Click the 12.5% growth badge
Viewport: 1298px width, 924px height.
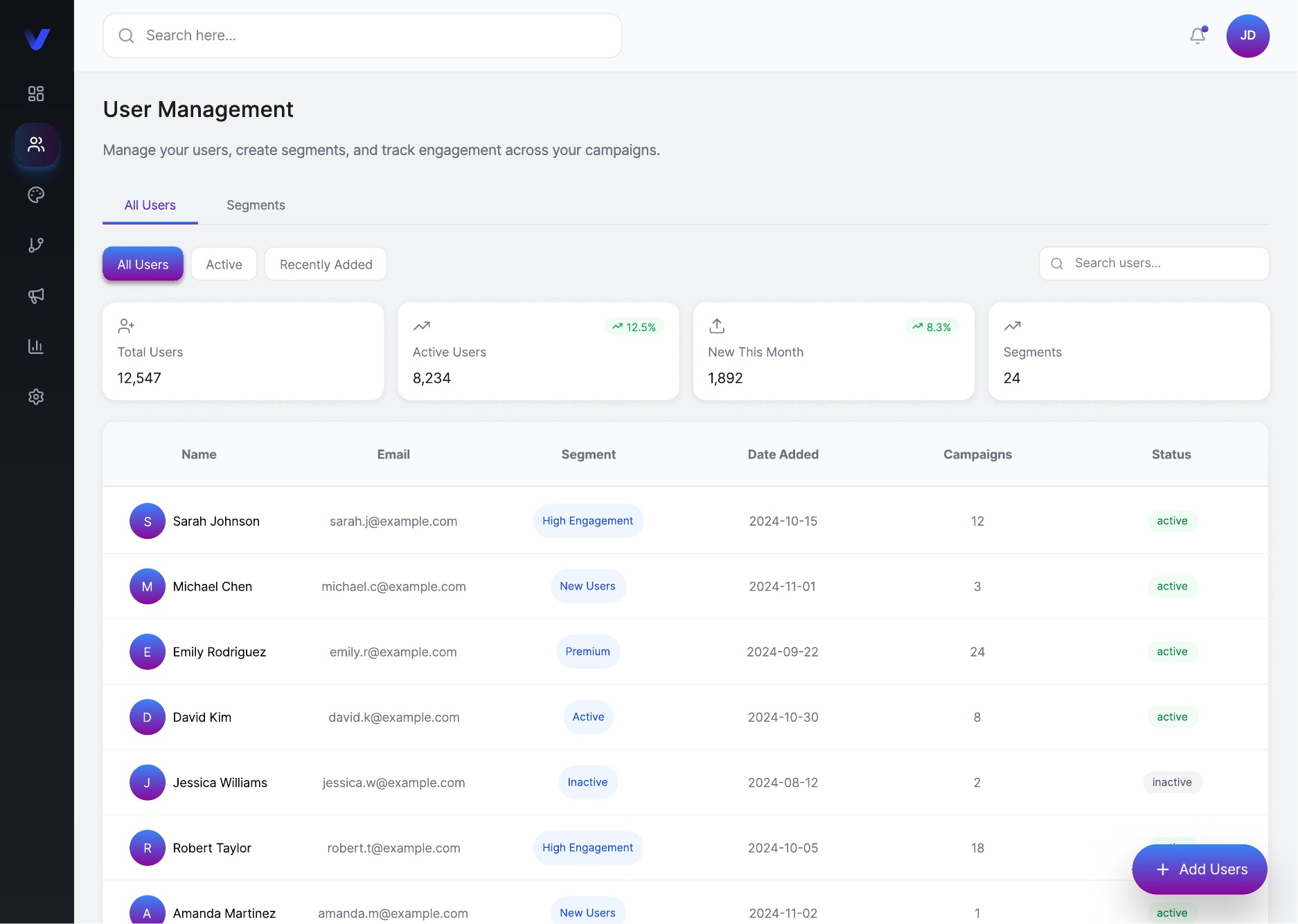[634, 327]
